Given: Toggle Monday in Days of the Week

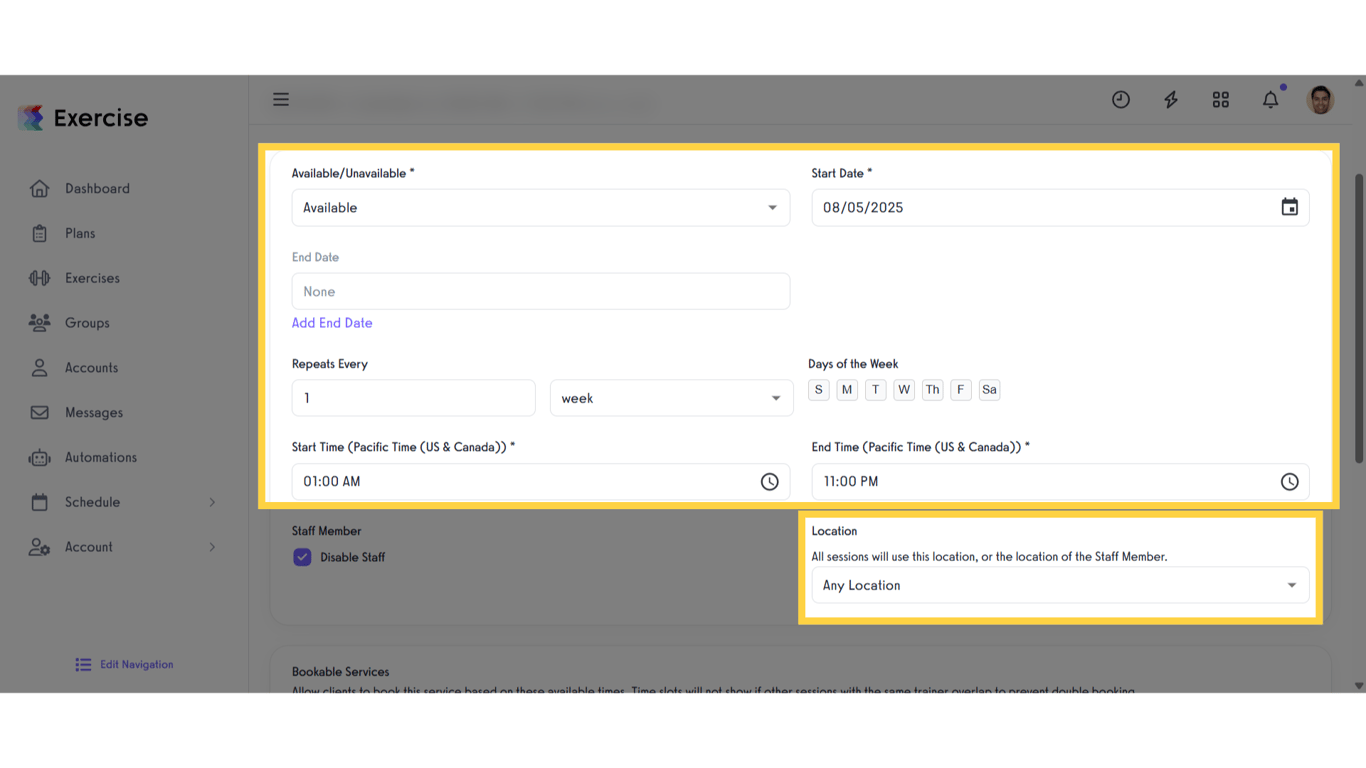Looking at the screenshot, I should 847,389.
